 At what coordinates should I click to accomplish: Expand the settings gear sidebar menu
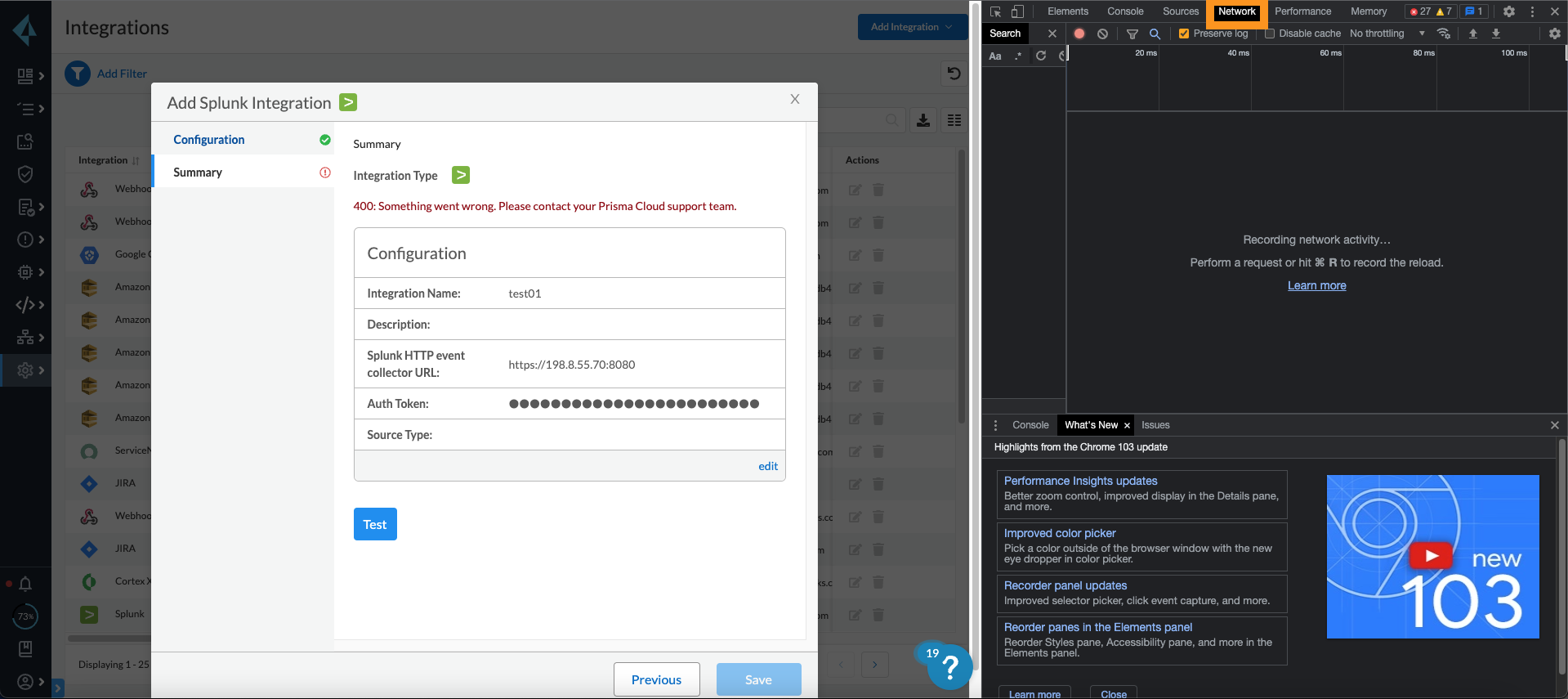[30, 370]
